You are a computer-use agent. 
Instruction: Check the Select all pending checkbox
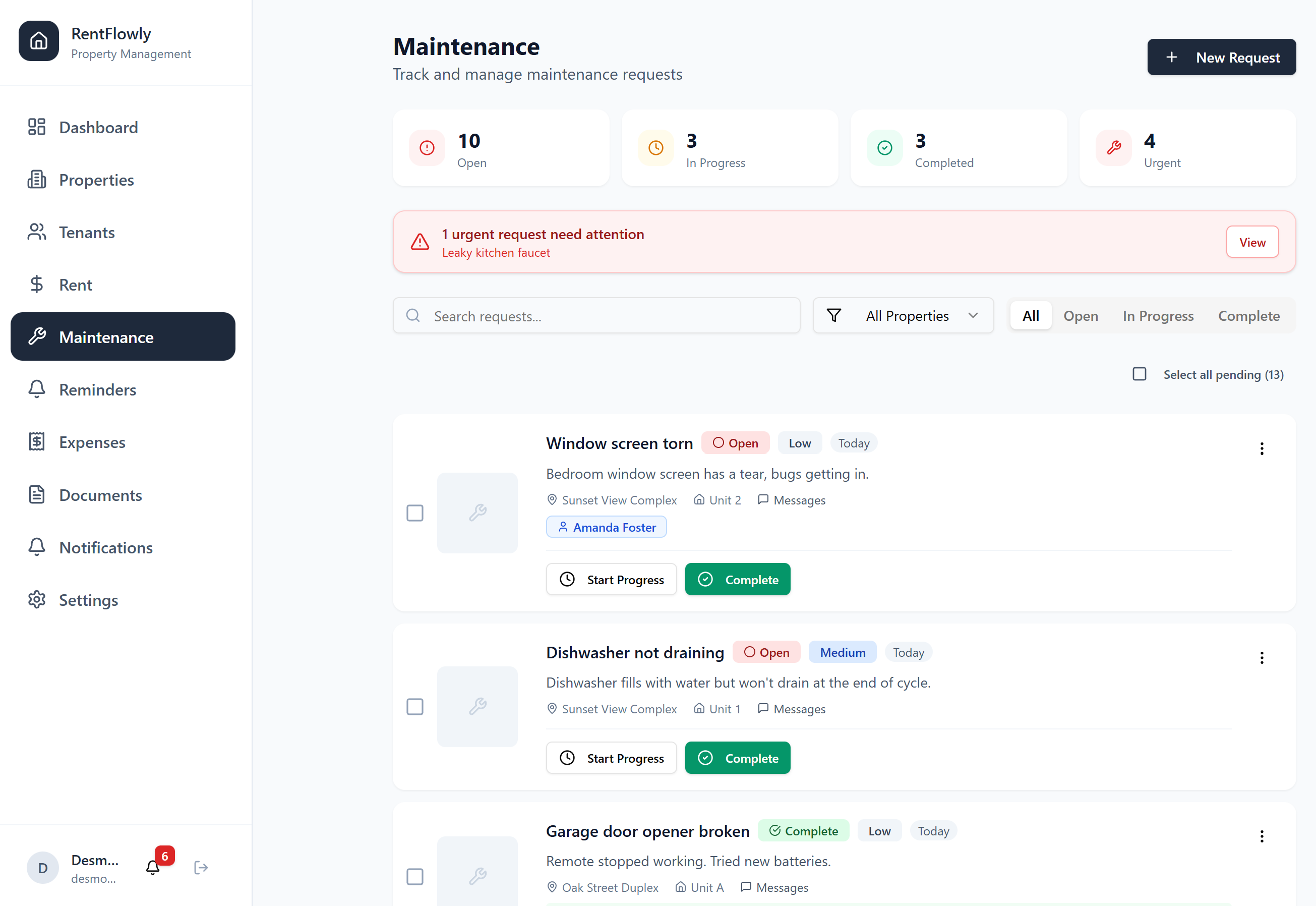tap(1139, 373)
